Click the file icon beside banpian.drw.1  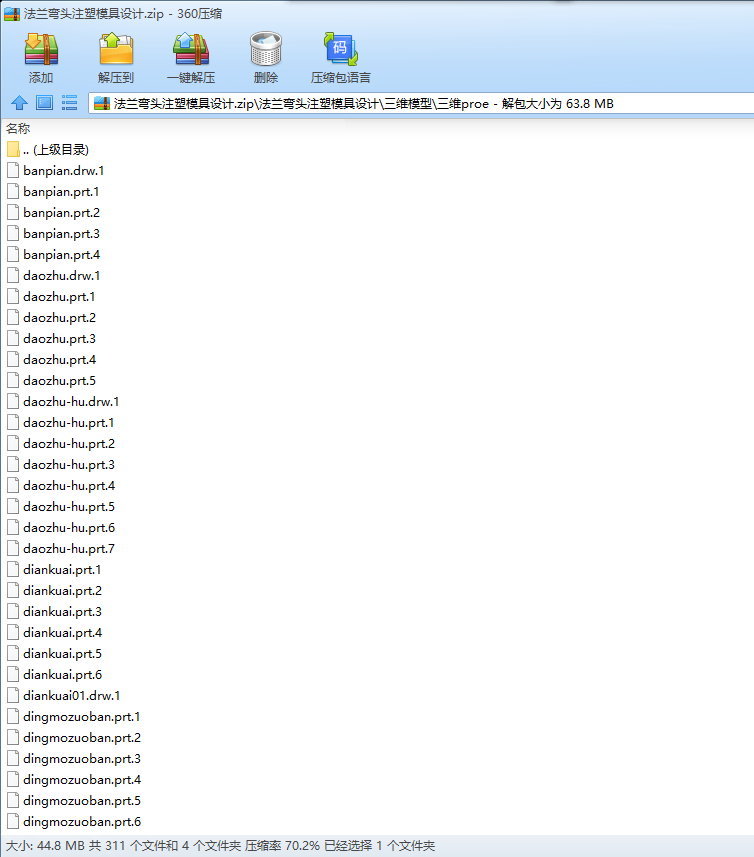pyautogui.click(x=13, y=171)
